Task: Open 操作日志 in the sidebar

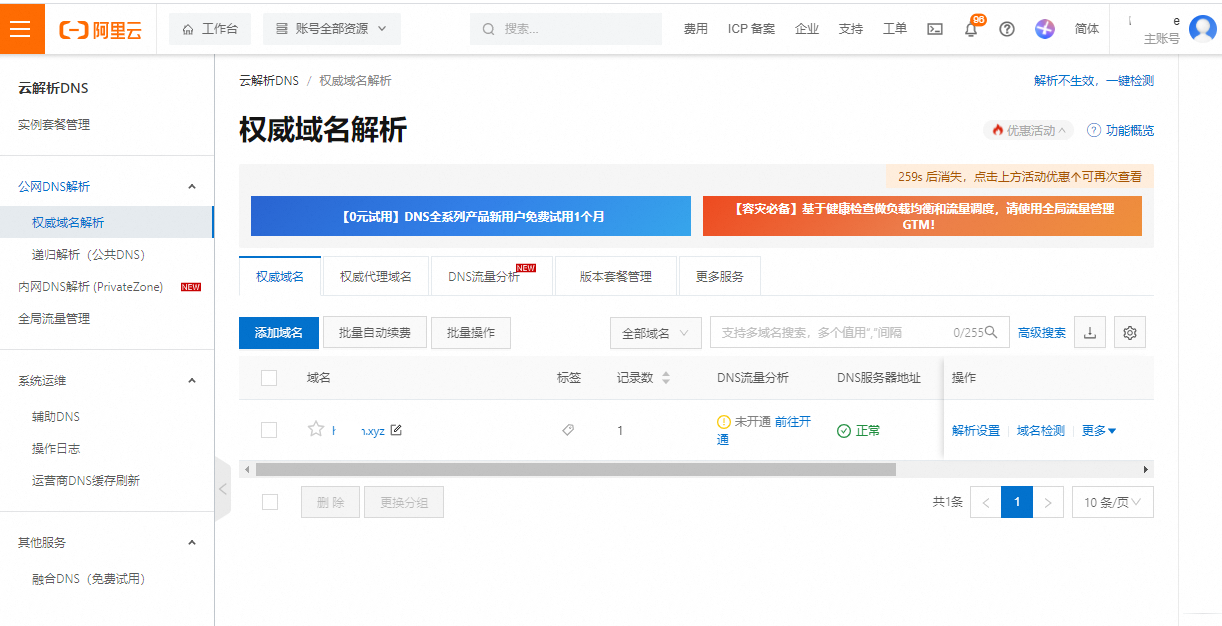Action: 56,448
